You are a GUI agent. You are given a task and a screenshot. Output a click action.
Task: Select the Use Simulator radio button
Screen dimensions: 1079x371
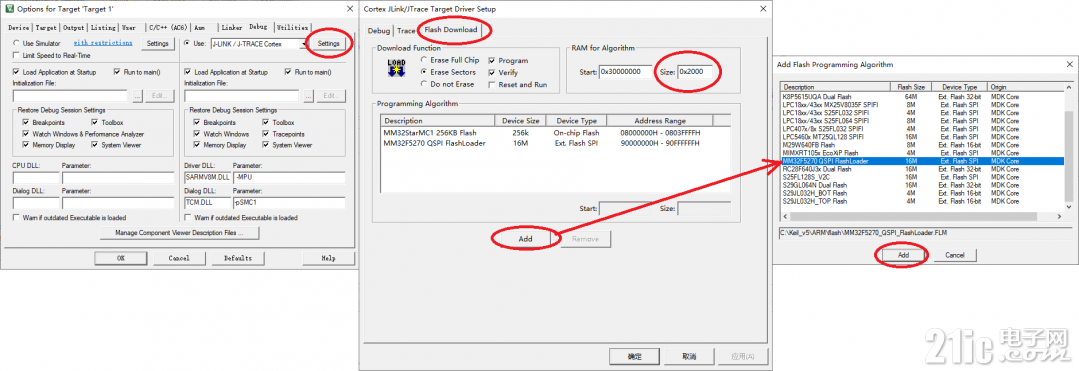point(17,43)
